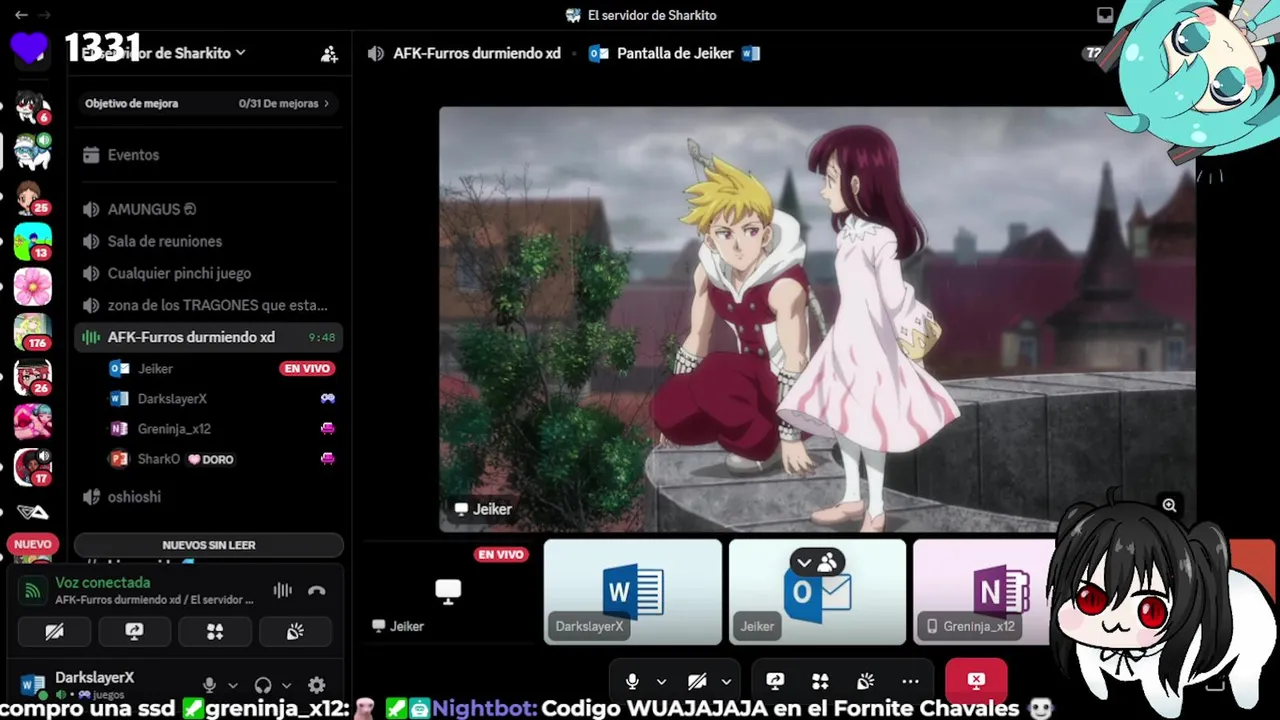Click the Voz conectada status text
This screenshot has height=720, width=1280.
[x=103, y=582]
